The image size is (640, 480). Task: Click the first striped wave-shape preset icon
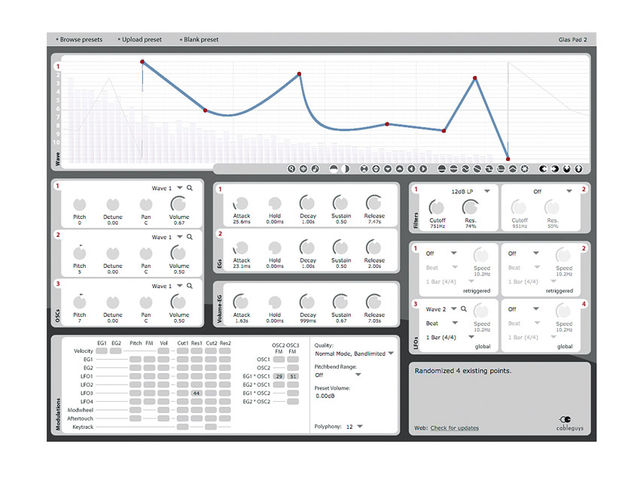[442, 169]
